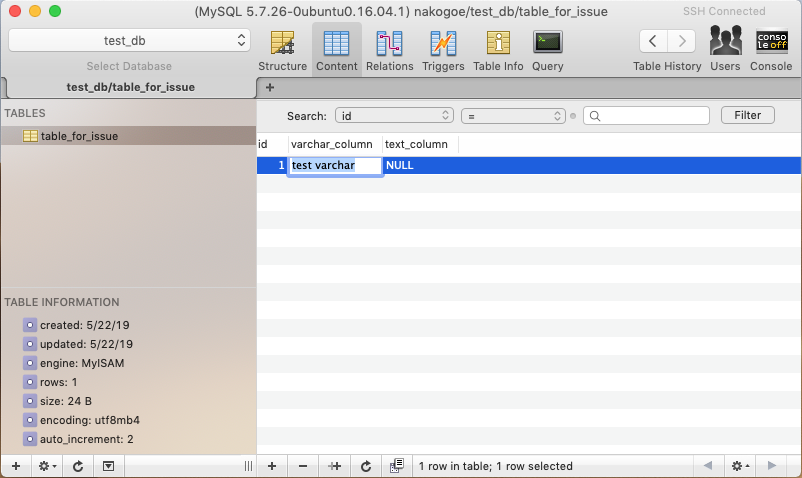This screenshot has height=478, width=802.
Task: Open the Triggers view
Action: pyautogui.click(x=443, y=50)
